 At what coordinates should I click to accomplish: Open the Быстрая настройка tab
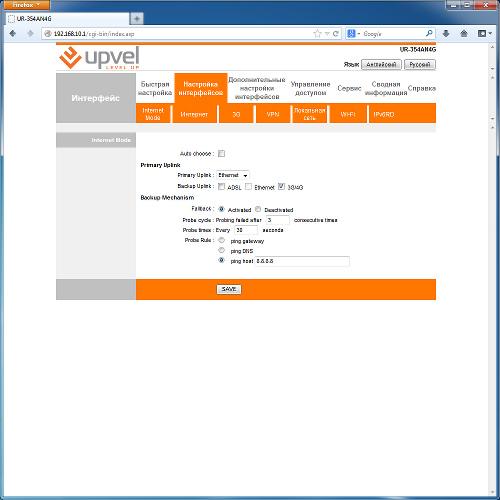(155, 88)
